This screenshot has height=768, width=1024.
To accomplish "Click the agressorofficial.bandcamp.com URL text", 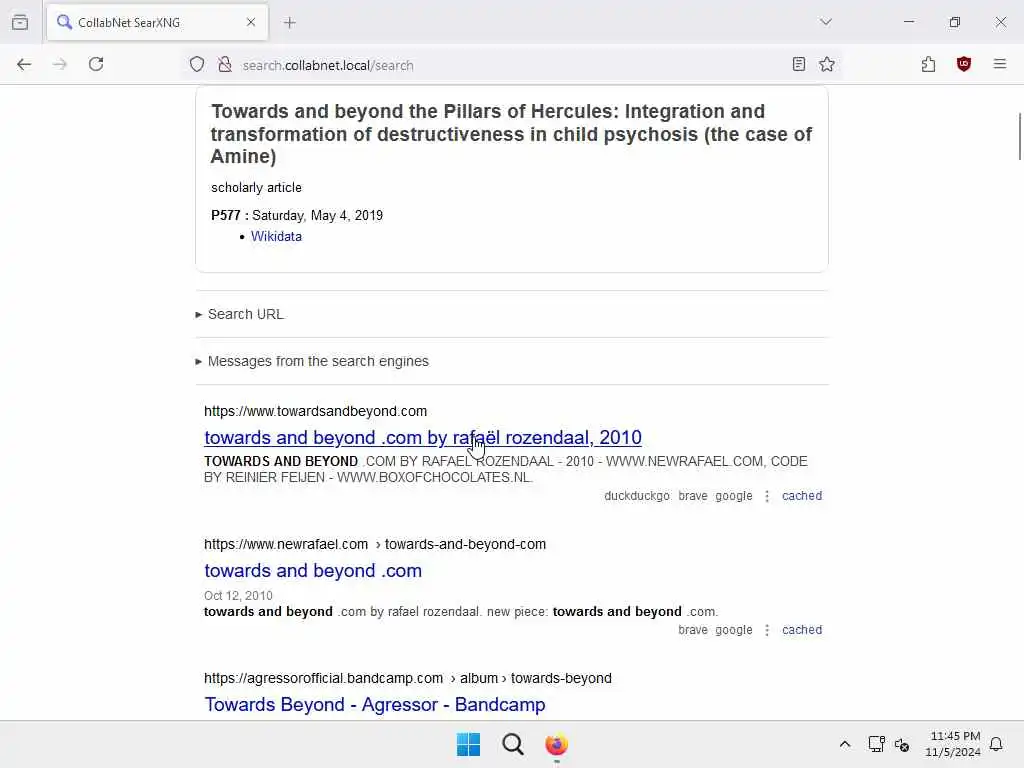I will pyautogui.click(x=408, y=679).
